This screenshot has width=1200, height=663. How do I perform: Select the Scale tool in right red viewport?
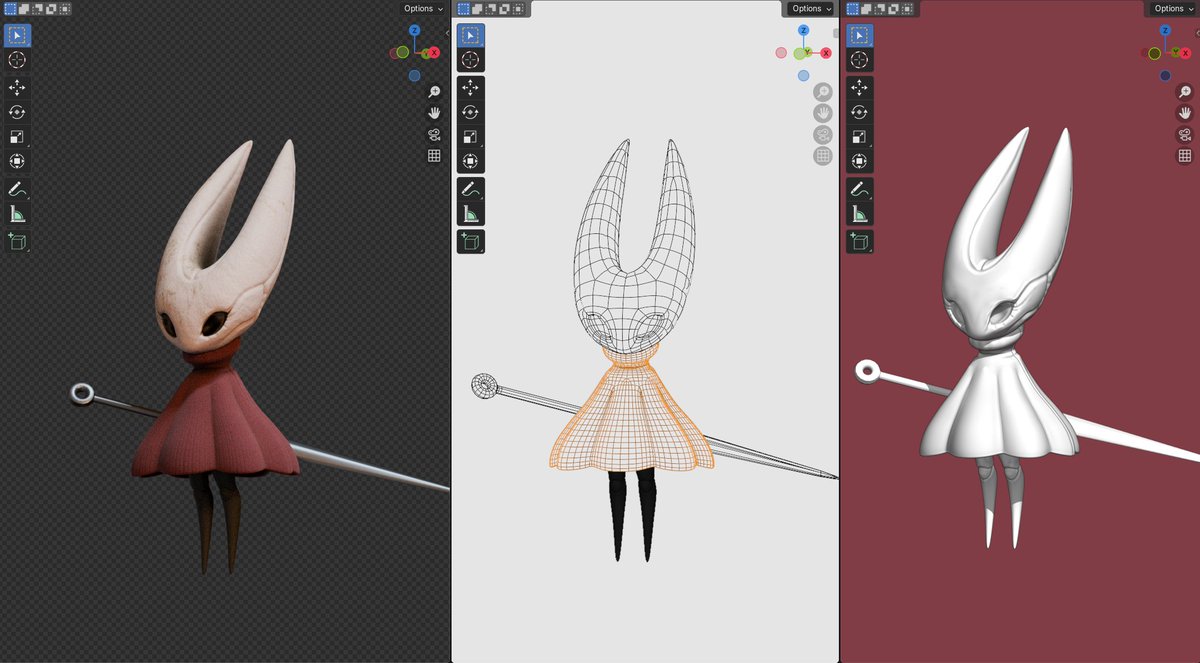[x=860, y=137]
